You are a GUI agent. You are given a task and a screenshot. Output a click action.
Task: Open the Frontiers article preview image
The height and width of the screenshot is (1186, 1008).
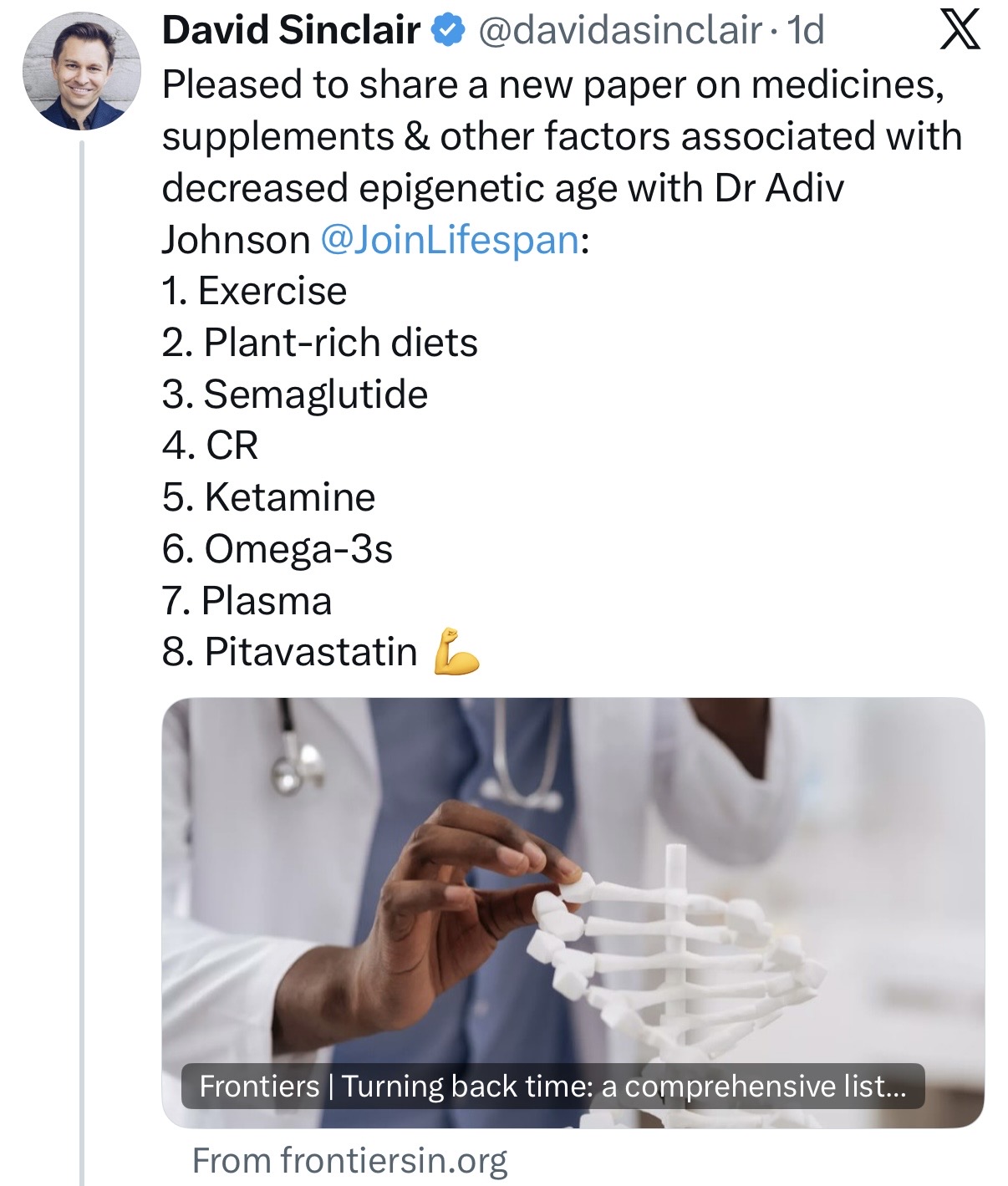[573, 913]
